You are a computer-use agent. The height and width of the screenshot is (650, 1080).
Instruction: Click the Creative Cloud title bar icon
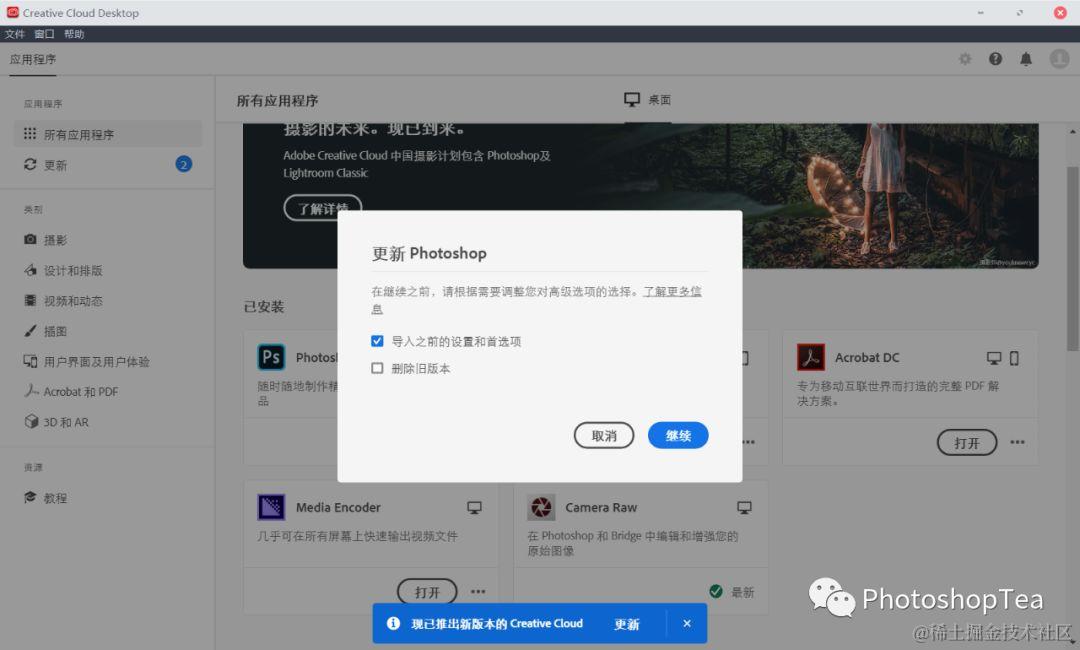coord(12,12)
